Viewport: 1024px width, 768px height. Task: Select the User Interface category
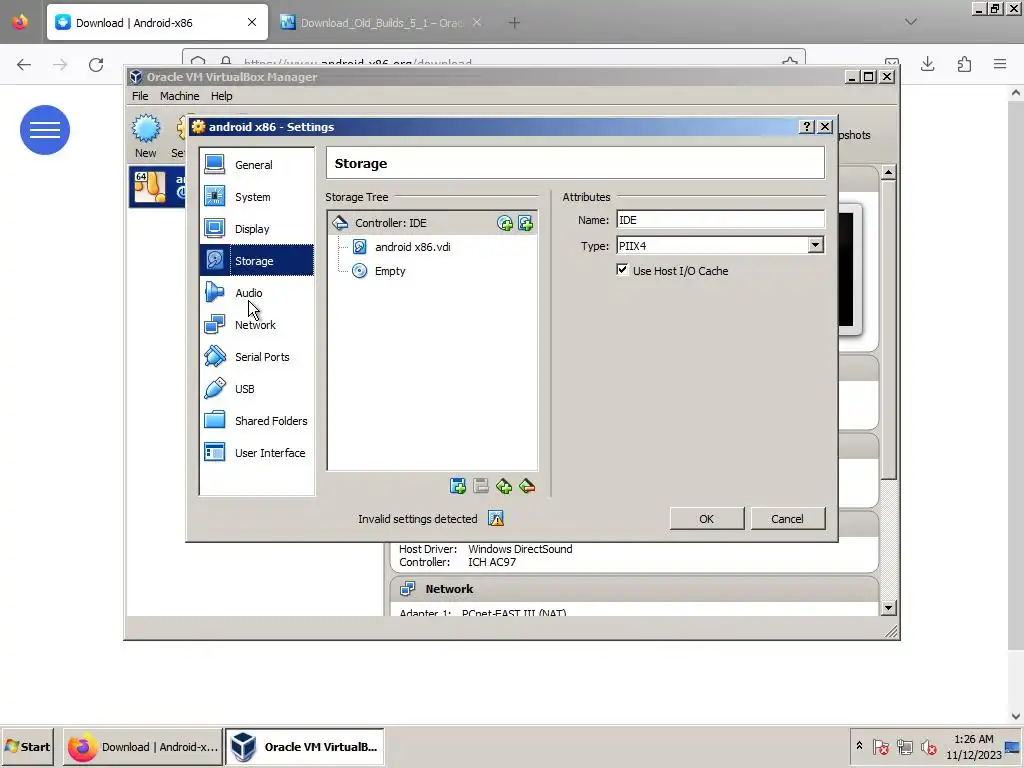(x=257, y=453)
